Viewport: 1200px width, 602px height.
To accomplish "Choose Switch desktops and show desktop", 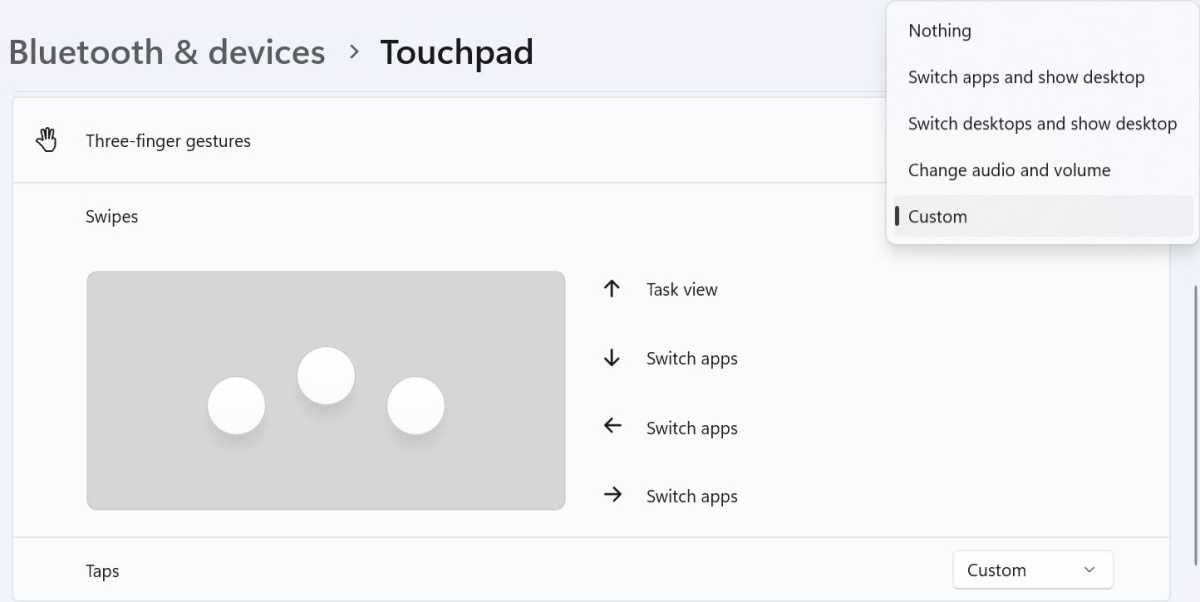I will click(x=1041, y=124).
